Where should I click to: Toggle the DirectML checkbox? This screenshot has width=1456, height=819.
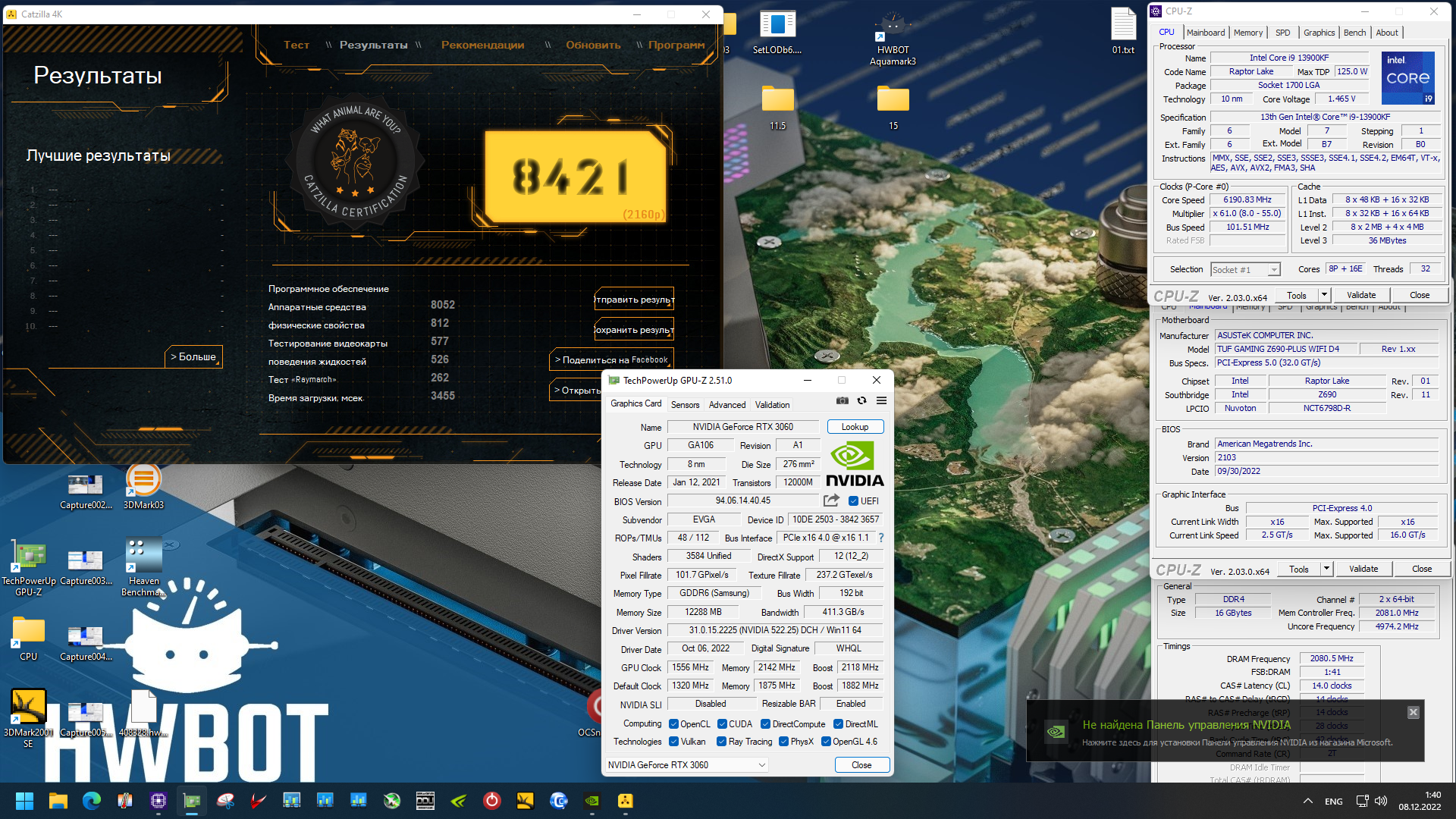point(838,724)
